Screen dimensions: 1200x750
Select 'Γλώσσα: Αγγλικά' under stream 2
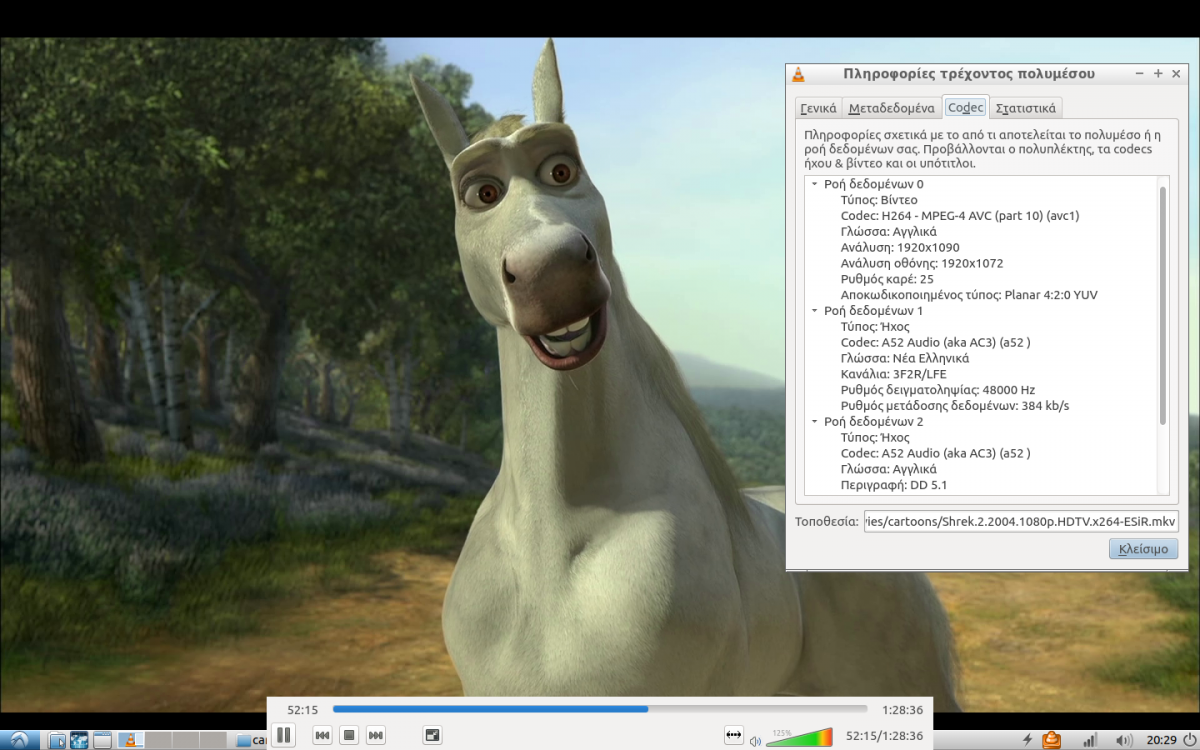888,469
